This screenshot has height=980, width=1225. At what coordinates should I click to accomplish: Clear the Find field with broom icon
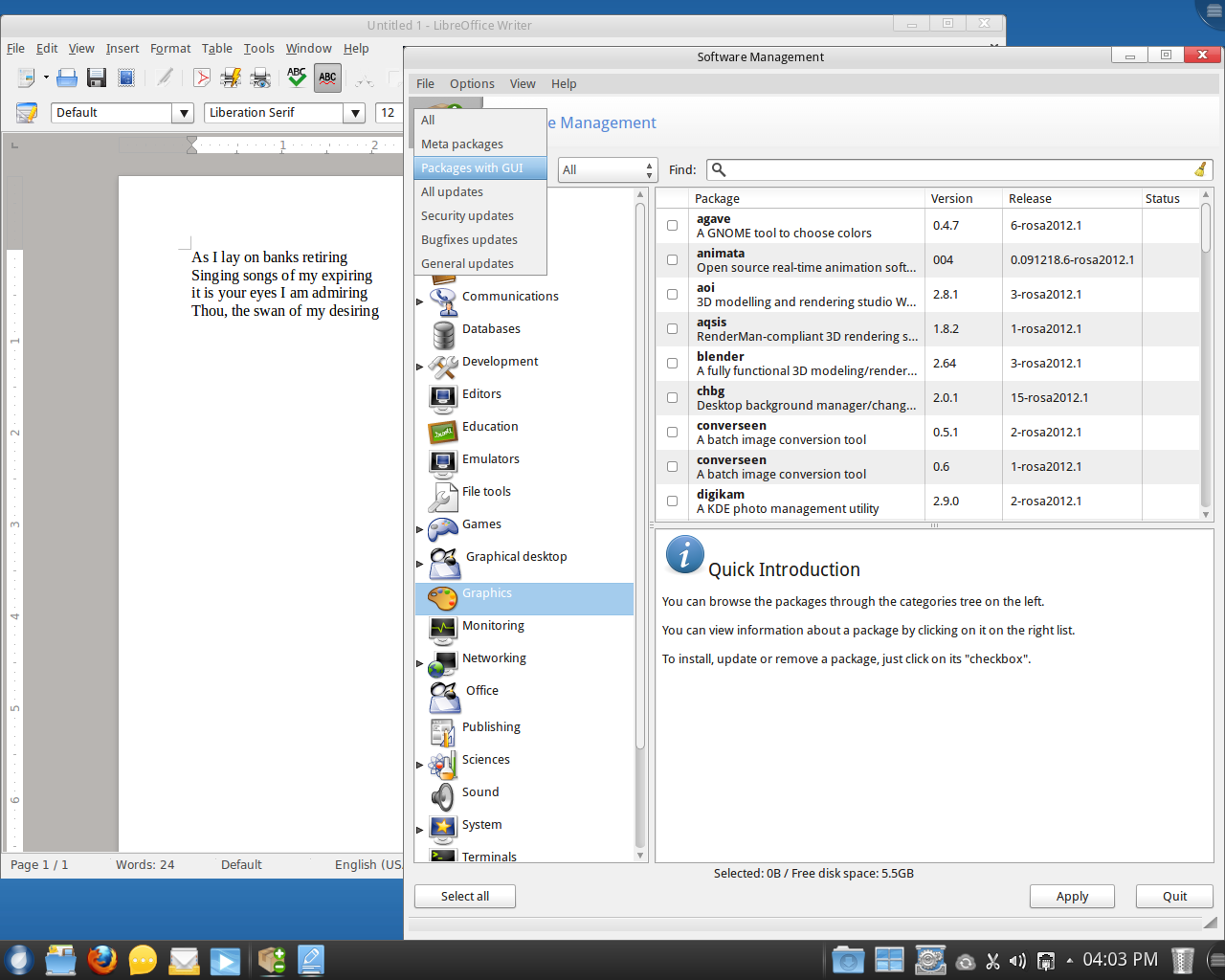pyautogui.click(x=1200, y=169)
